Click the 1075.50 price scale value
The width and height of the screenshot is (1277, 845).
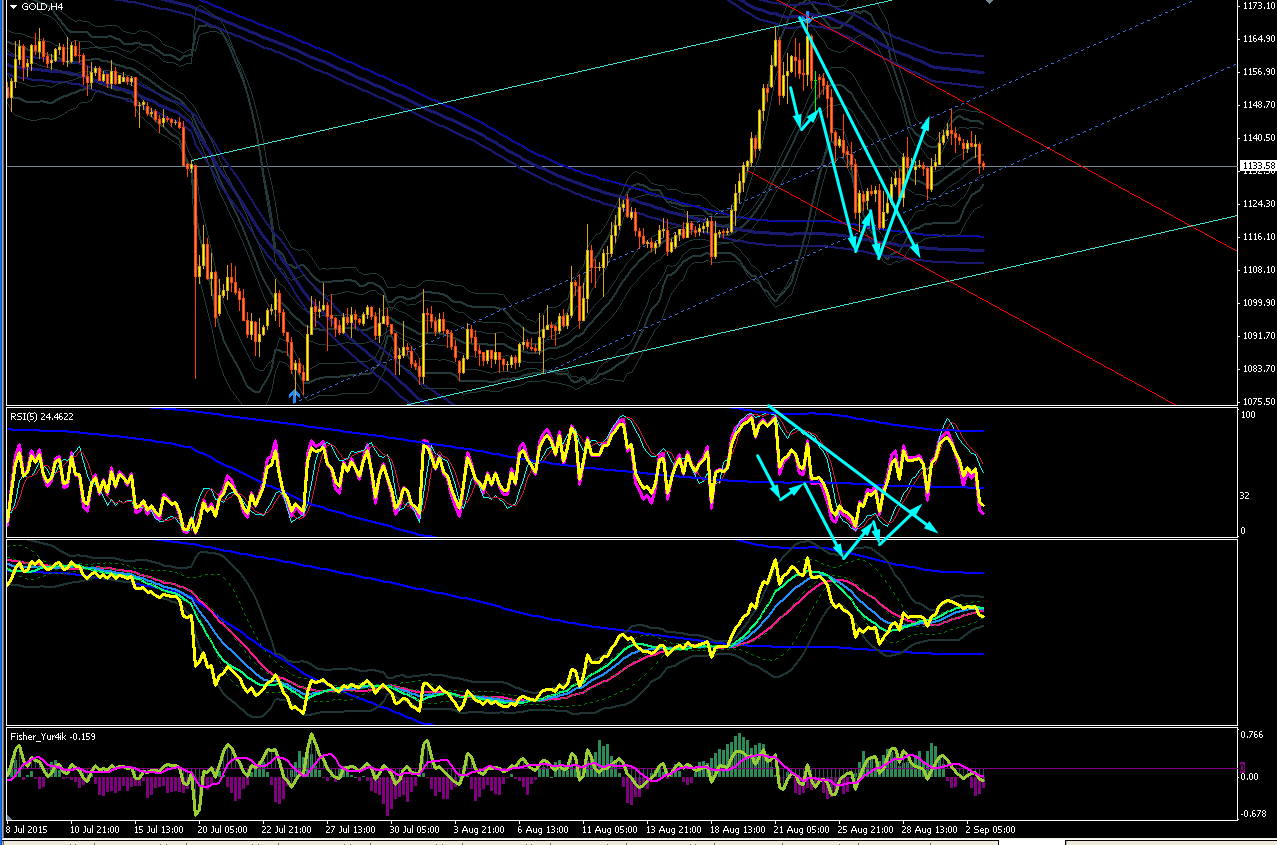(x=1257, y=401)
